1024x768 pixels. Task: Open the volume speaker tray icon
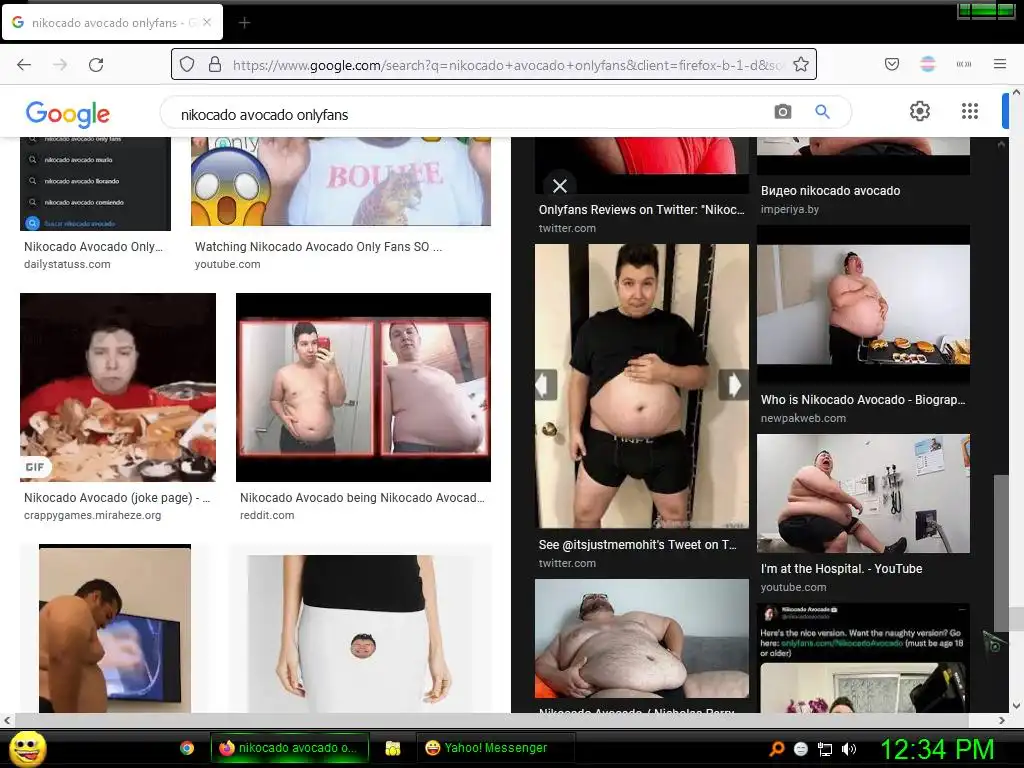click(849, 749)
